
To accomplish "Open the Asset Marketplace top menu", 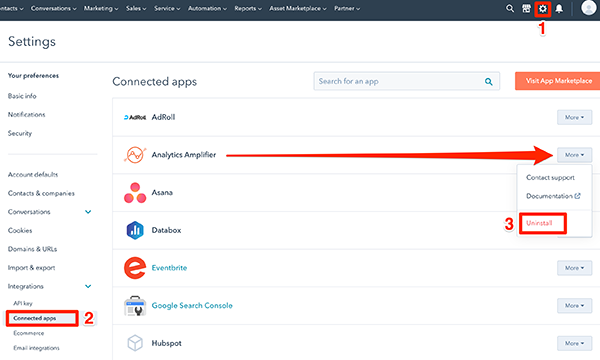I will click(298, 8).
